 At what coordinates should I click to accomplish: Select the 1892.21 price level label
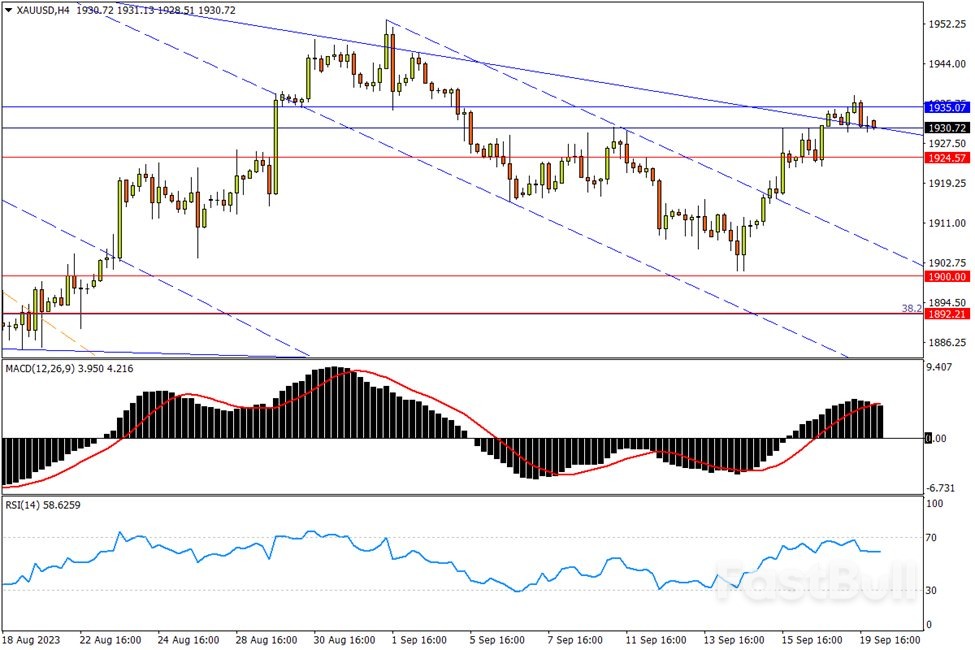point(945,313)
